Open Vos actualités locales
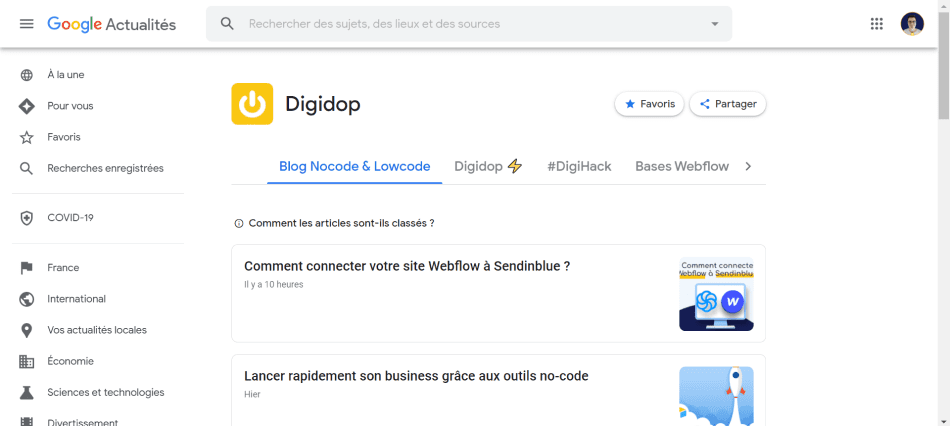Image resolution: width=950 pixels, height=427 pixels. click(98, 330)
